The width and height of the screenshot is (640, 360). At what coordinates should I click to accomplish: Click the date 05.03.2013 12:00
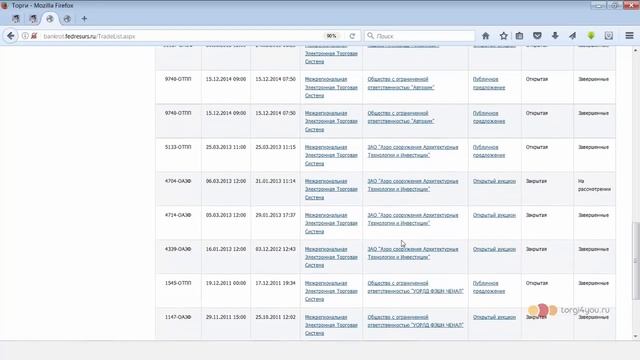tap(226, 215)
